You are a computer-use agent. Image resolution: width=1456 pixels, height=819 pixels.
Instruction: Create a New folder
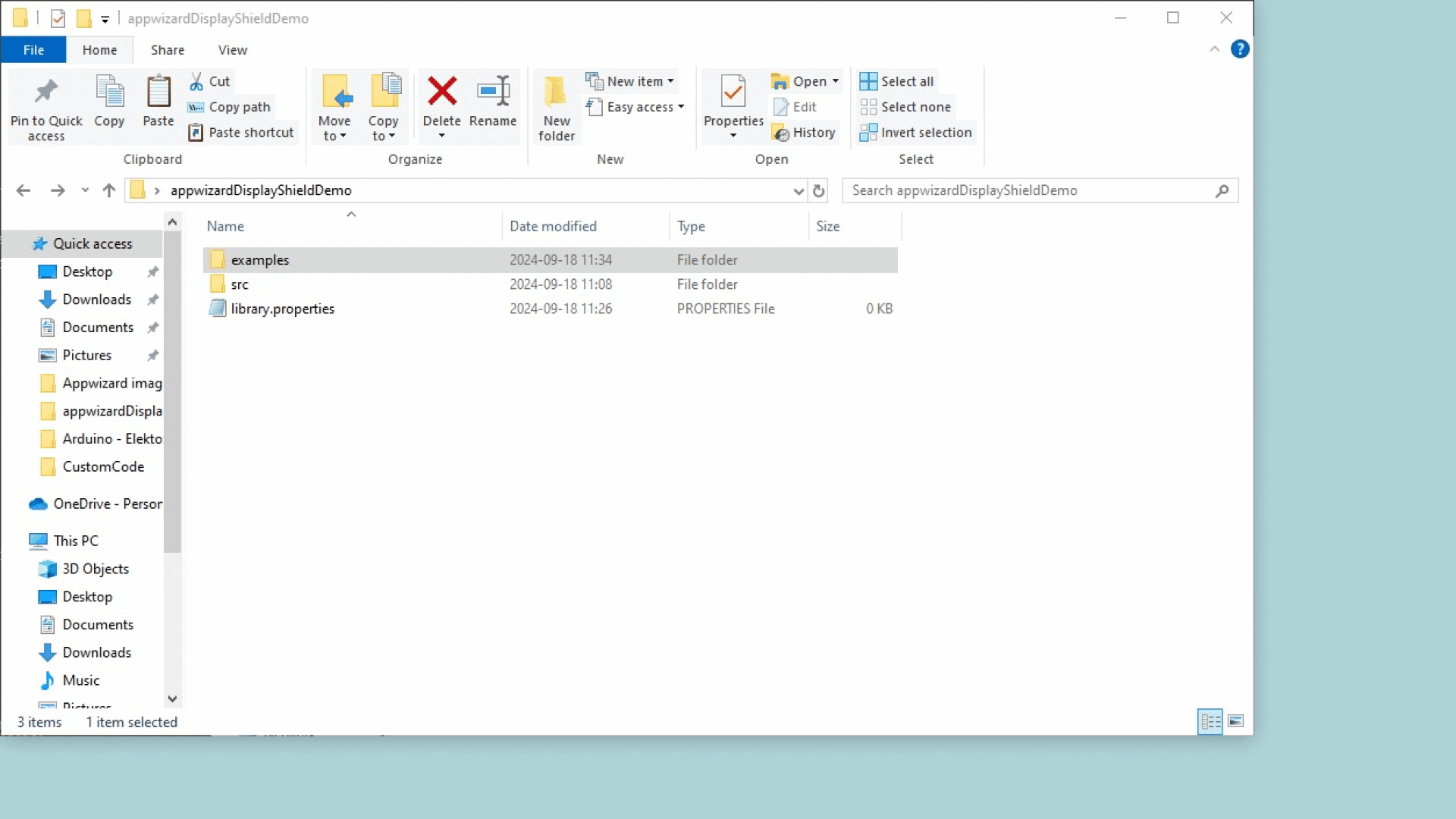point(556,106)
